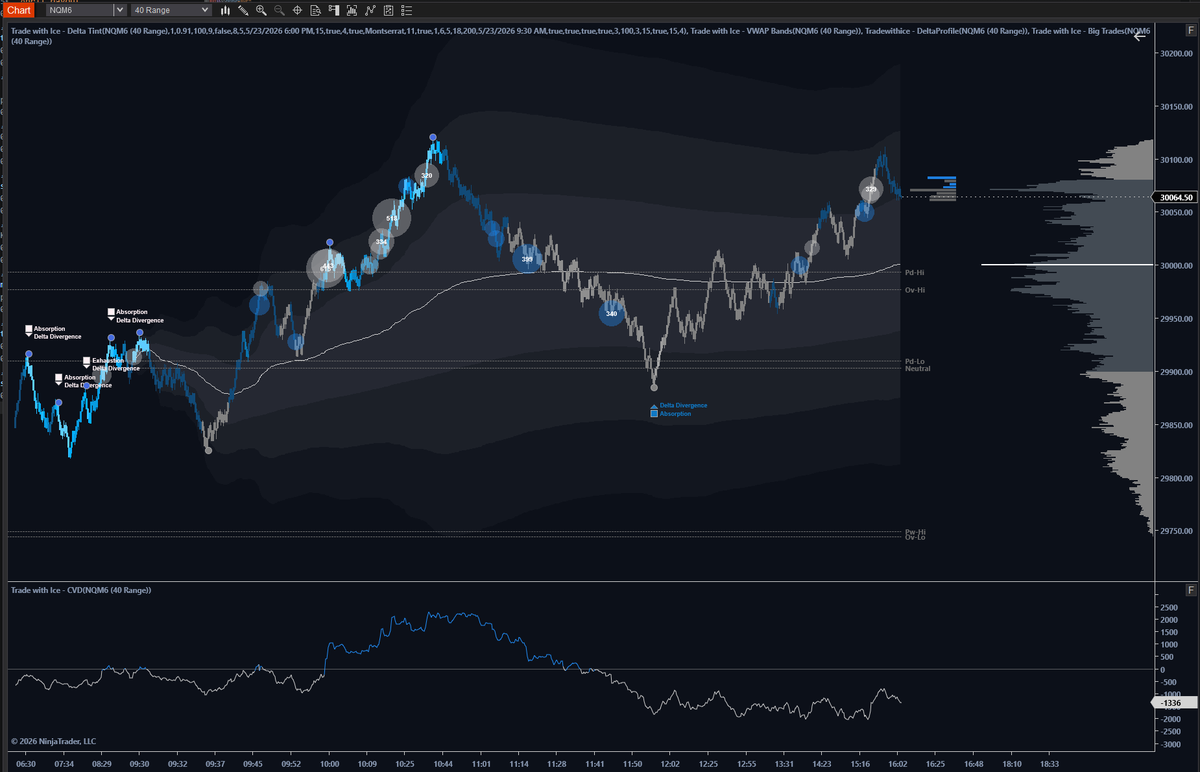Image resolution: width=1200 pixels, height=772 pixels.
Task: Open the indicators icon
Action: [x=370, y=10]
